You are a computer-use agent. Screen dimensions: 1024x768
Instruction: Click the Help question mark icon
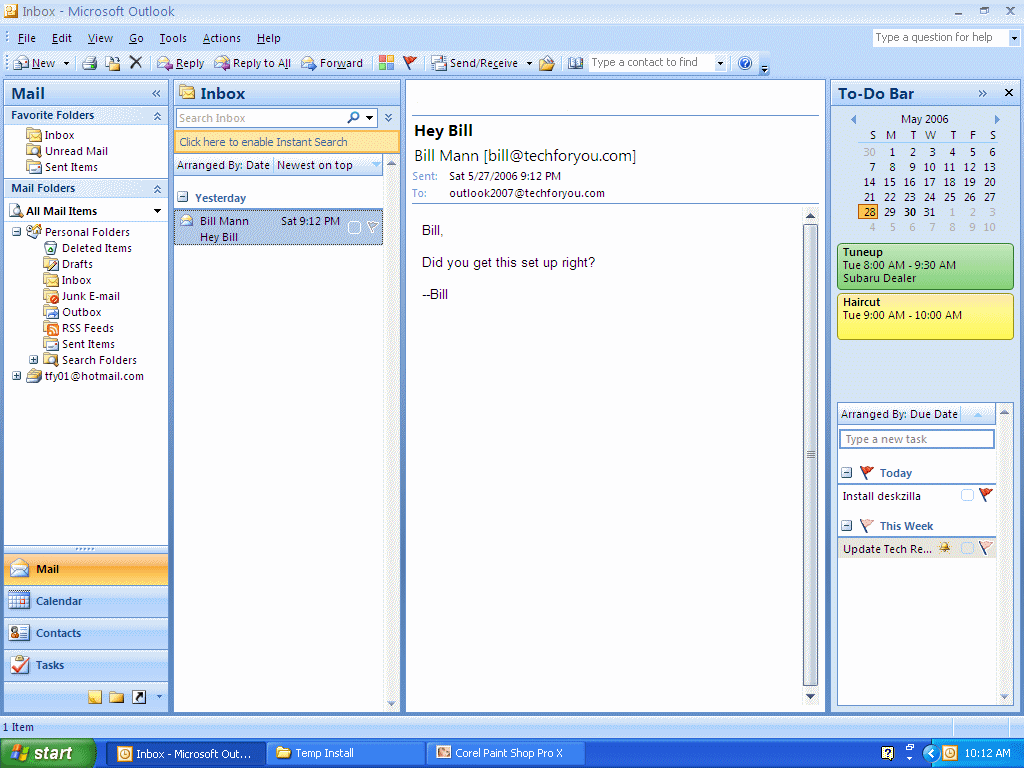745,63
